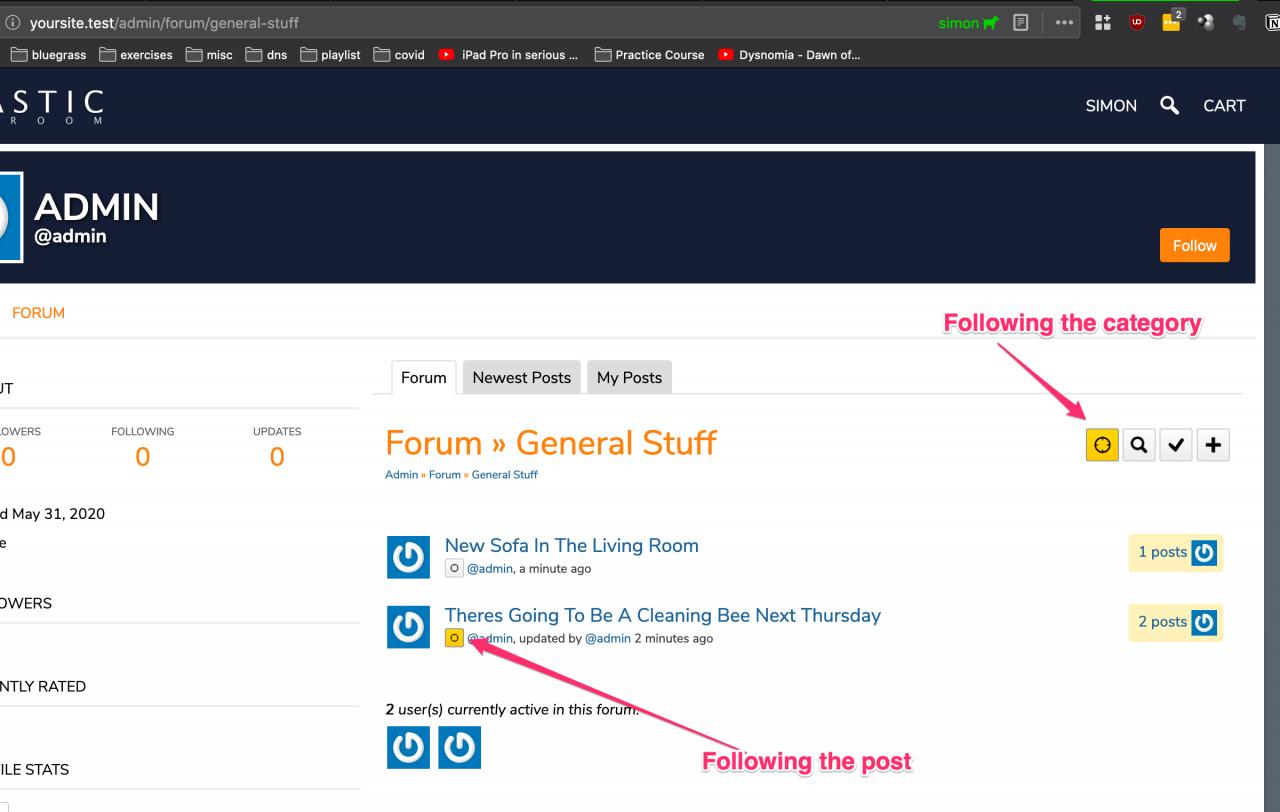Click the checkmark mark-all-read icon
This screenshot has width=1280, height=812.
point(1176,445)
